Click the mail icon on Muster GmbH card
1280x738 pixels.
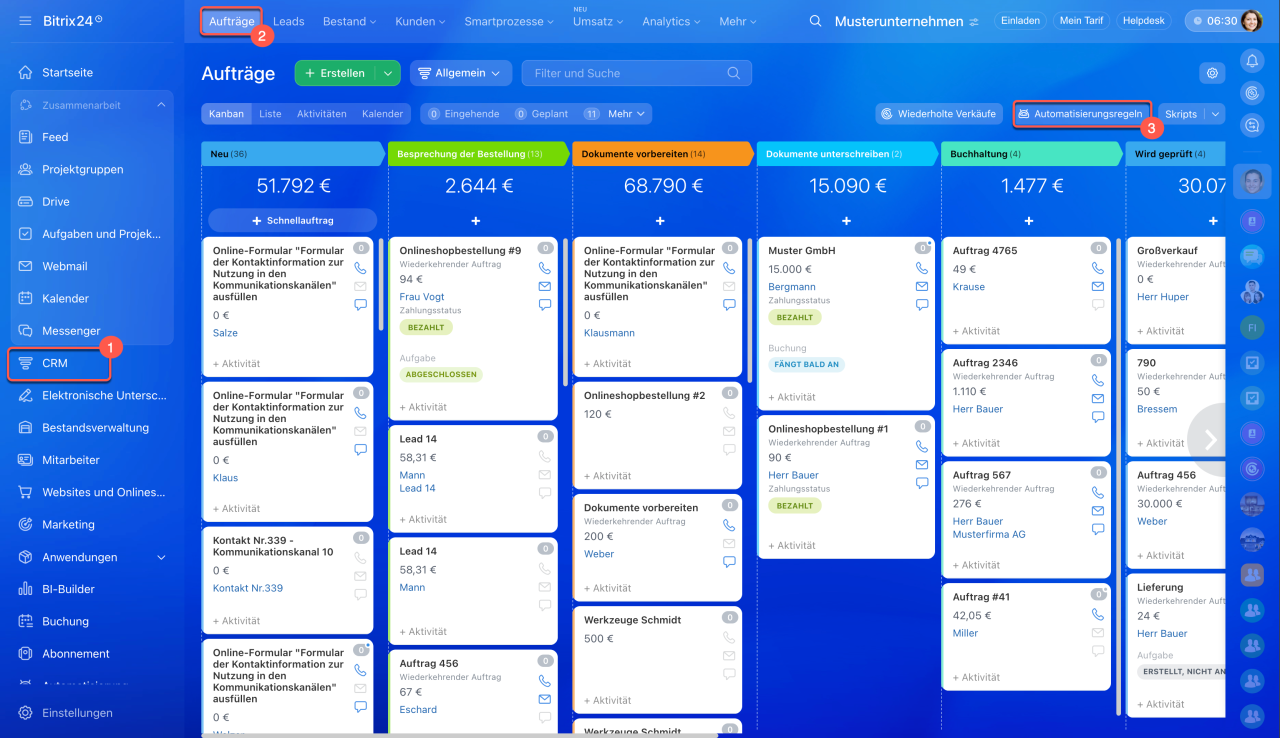click(922, 286)
